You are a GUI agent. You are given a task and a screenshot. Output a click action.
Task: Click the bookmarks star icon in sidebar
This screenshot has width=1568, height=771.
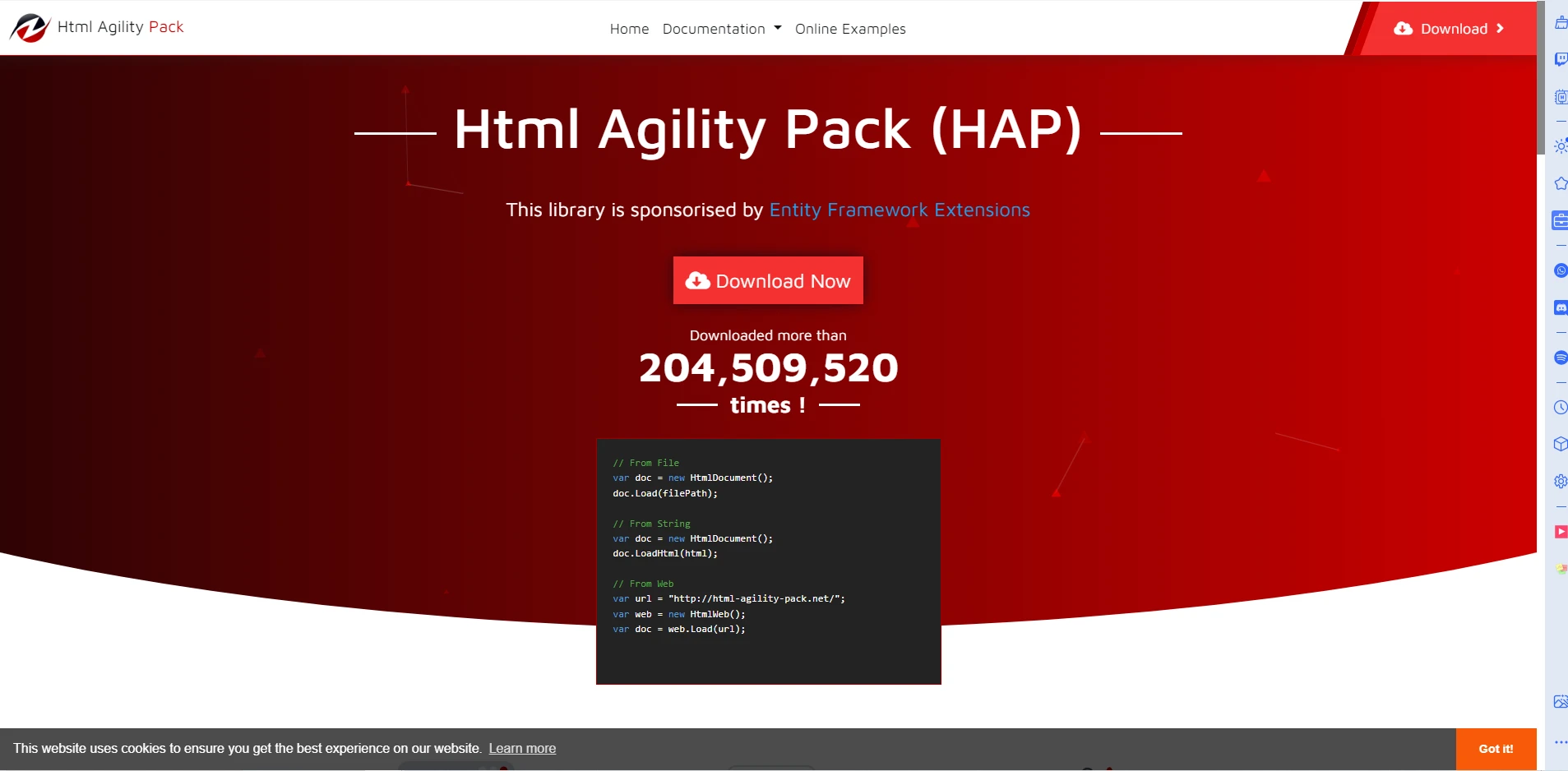[1561, 183]
